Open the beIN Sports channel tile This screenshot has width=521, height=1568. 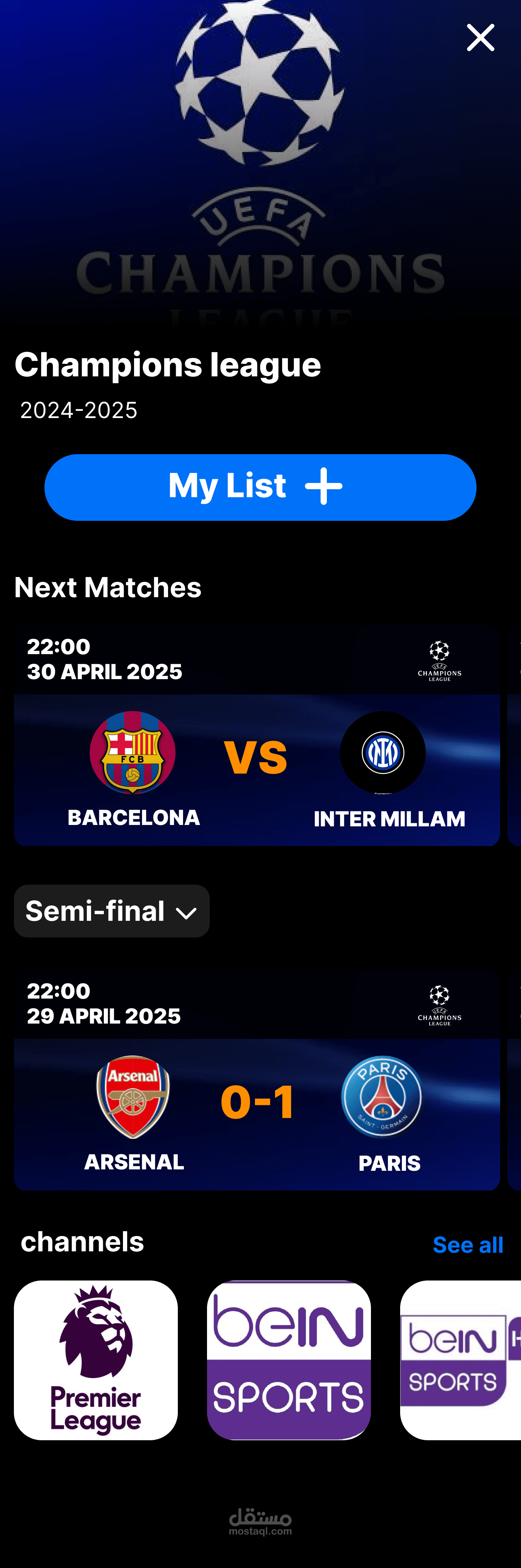[289, 1360]
